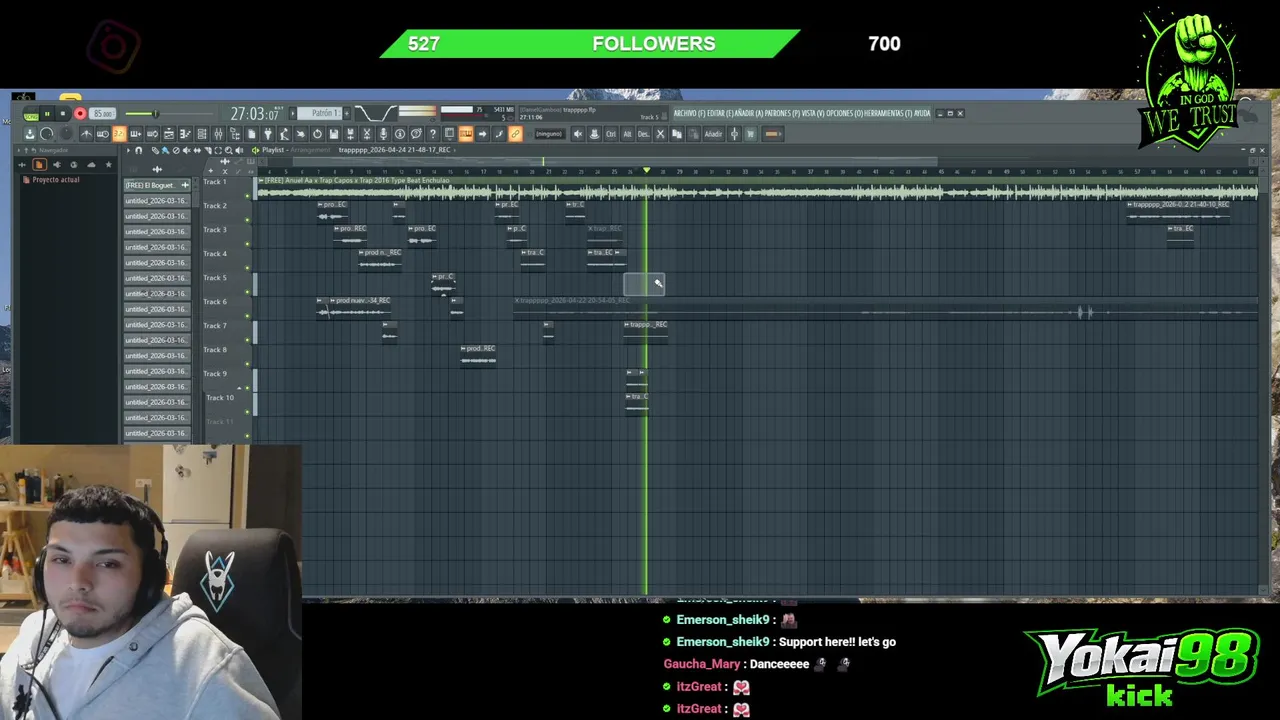Open the HERRAMIENTAS menu

tap(888, 113)
